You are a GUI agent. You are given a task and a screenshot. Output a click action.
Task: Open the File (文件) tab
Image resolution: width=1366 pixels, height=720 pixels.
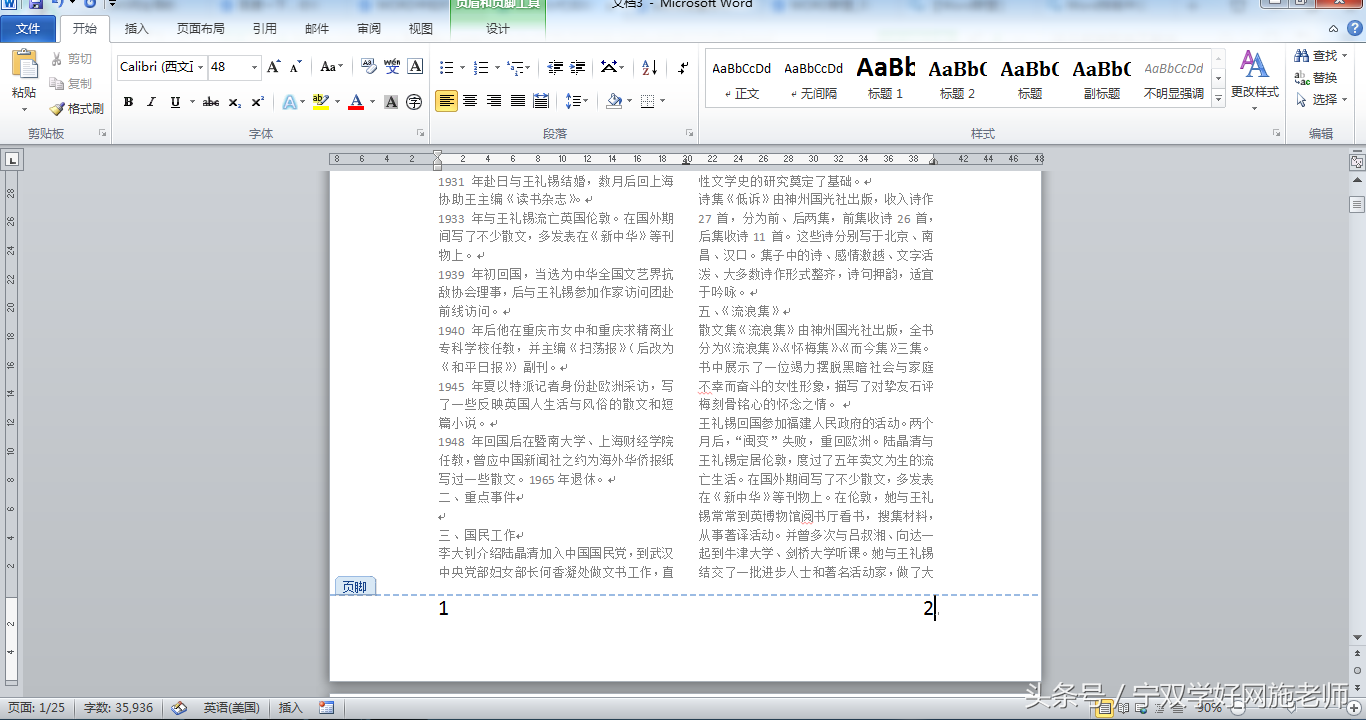tap(28, 29)
